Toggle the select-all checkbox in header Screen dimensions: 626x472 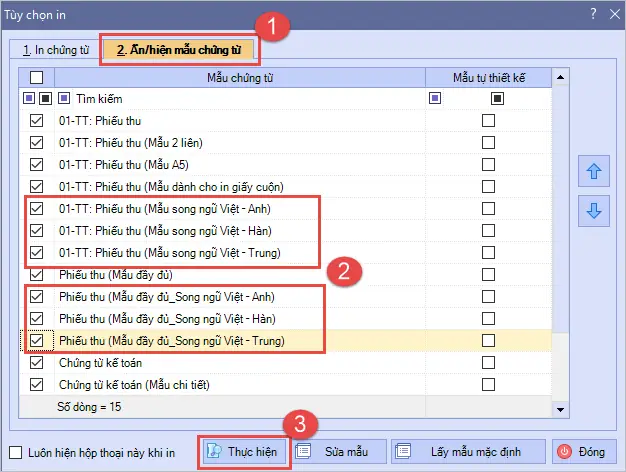point(37,77)
